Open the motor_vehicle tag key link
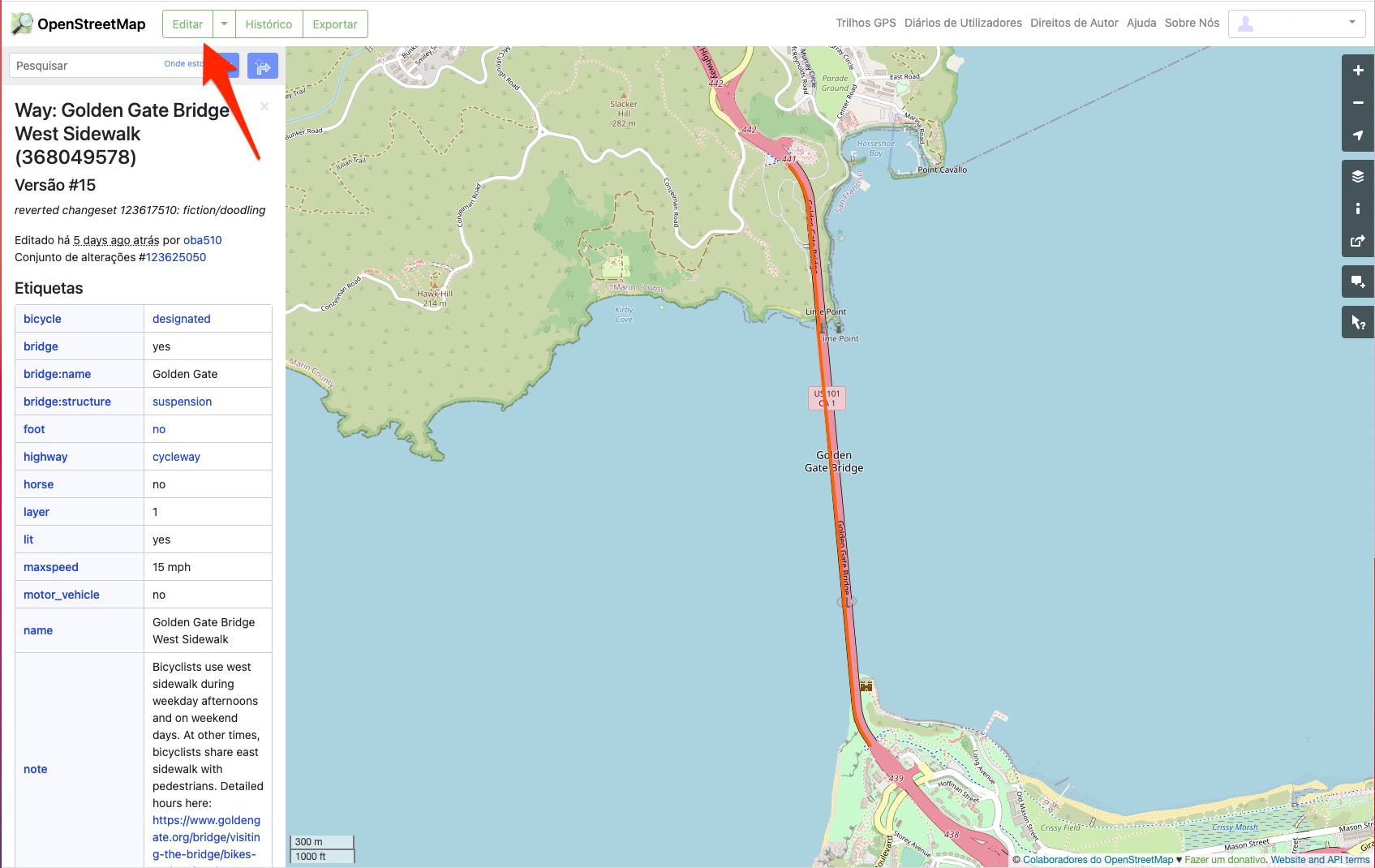Screen dimensions: 1375x868 (62, 595)
